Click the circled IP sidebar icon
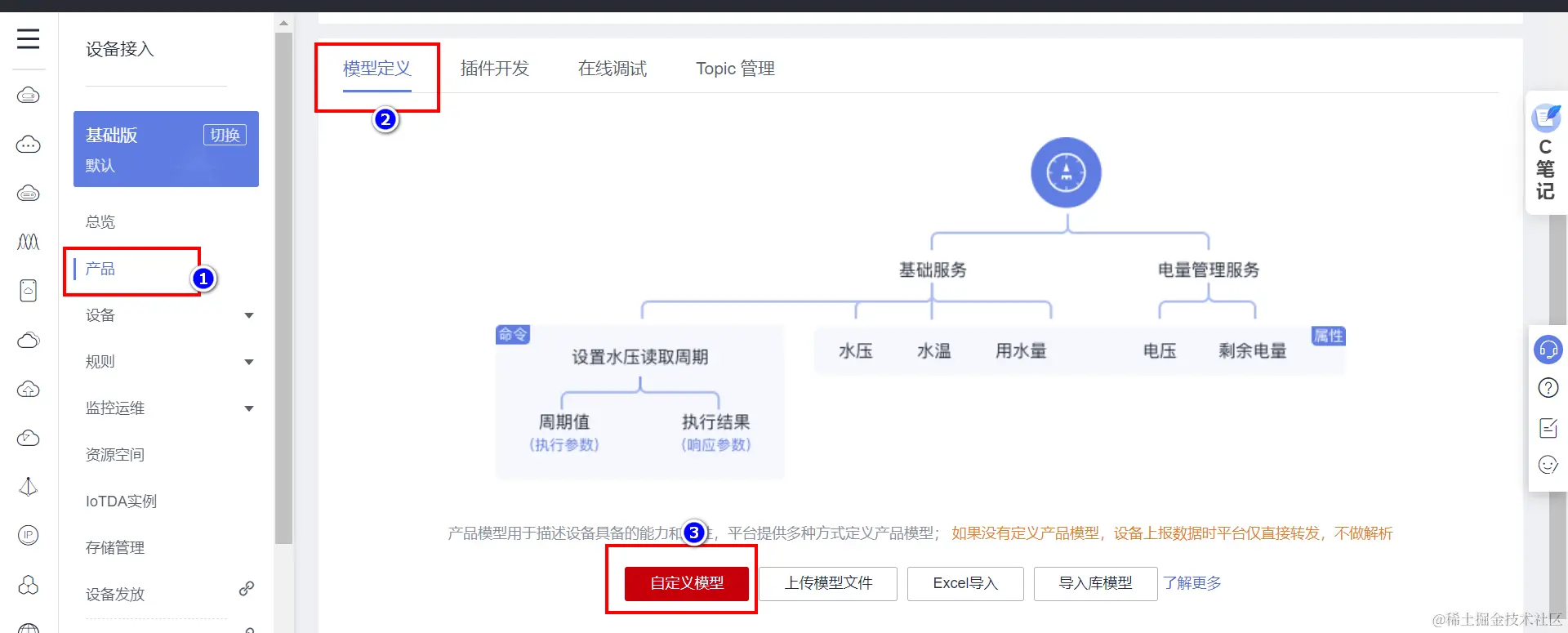Screen dimensions: 1568x633 coord(28,536)
